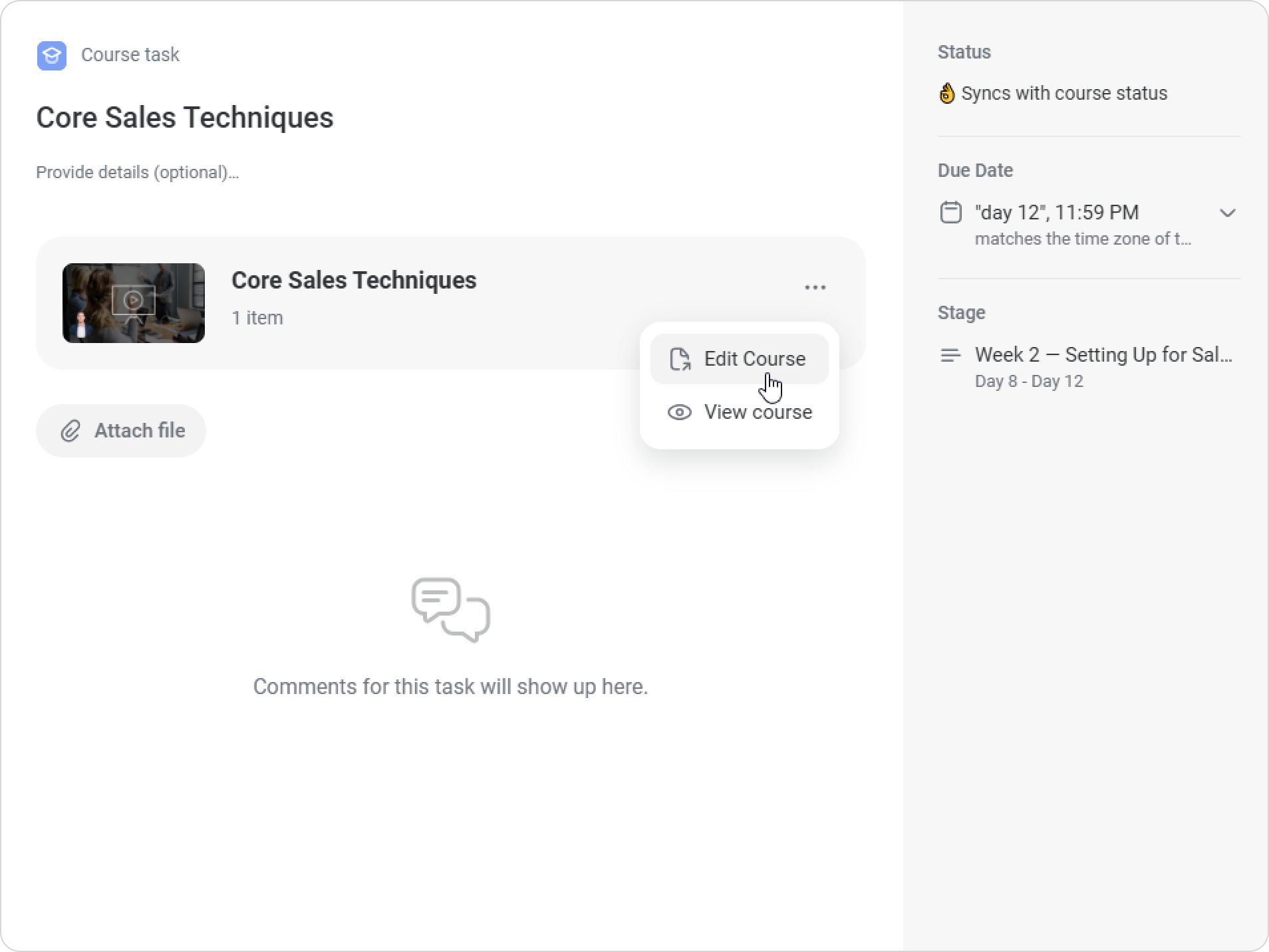The width and height of the screenshot is (1269, 952).
Task: Click the stage lines icon beside Week 2
Action: coord(950,356)
